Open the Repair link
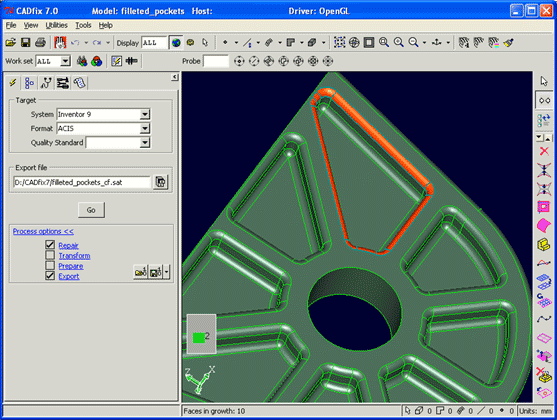Image resolution: width=557 pixels, height=420 pixels. click(x=68, y=245)
